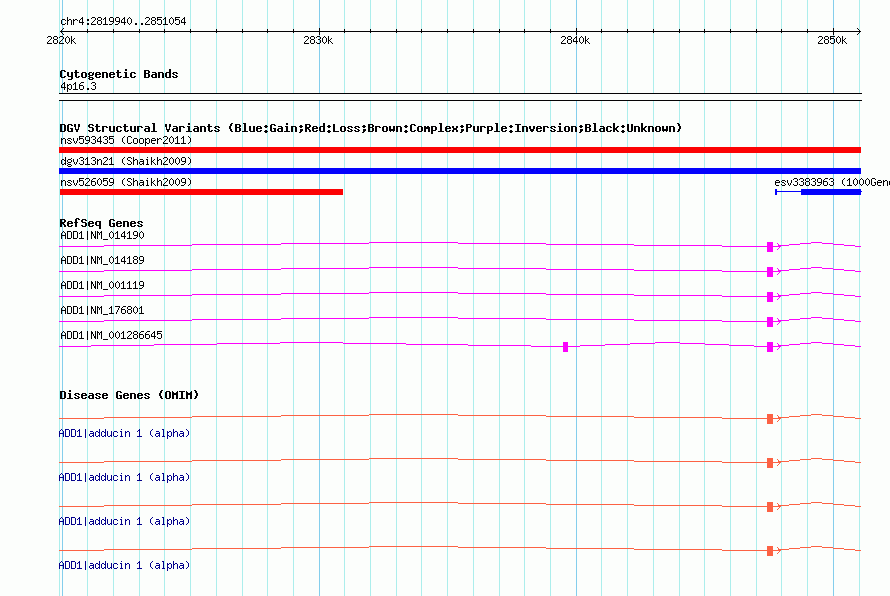Click the magenta exon on NM_176801 transcript
Screen dimensions: 890x596
(x=770, y=321)
